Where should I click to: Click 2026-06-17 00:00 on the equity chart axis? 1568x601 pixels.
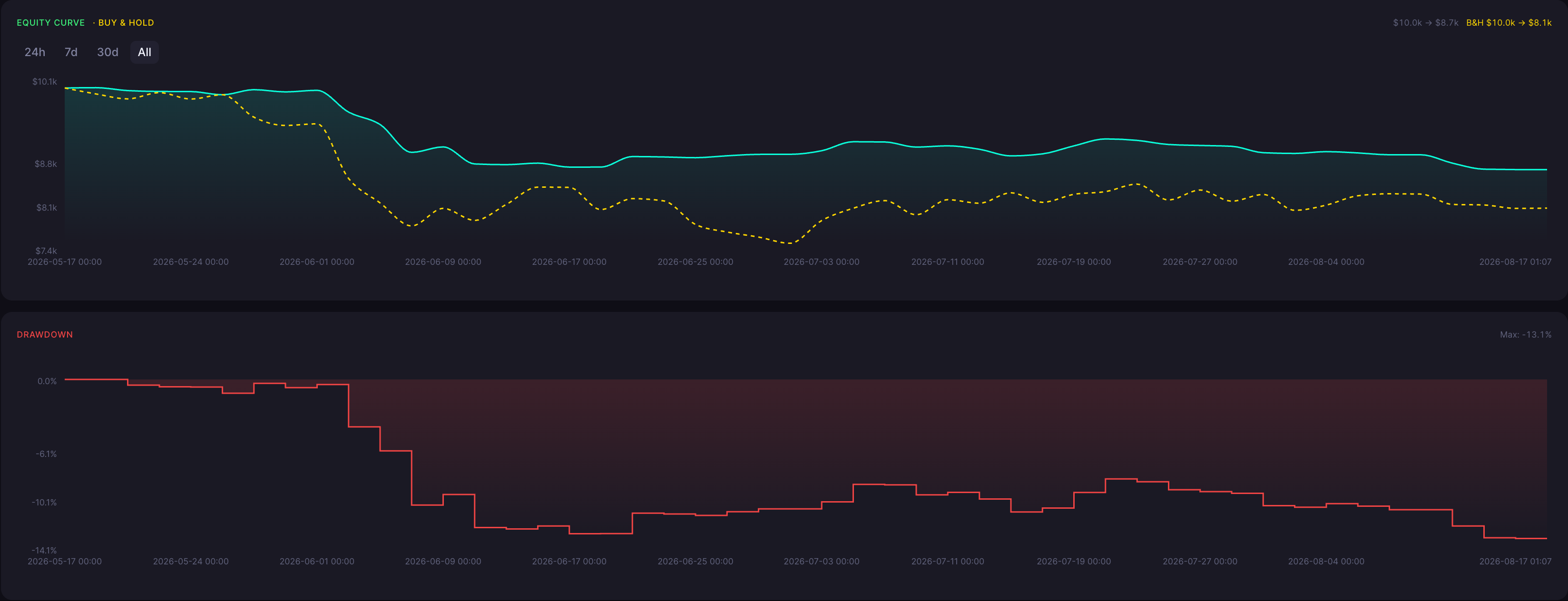coord(569,262)
